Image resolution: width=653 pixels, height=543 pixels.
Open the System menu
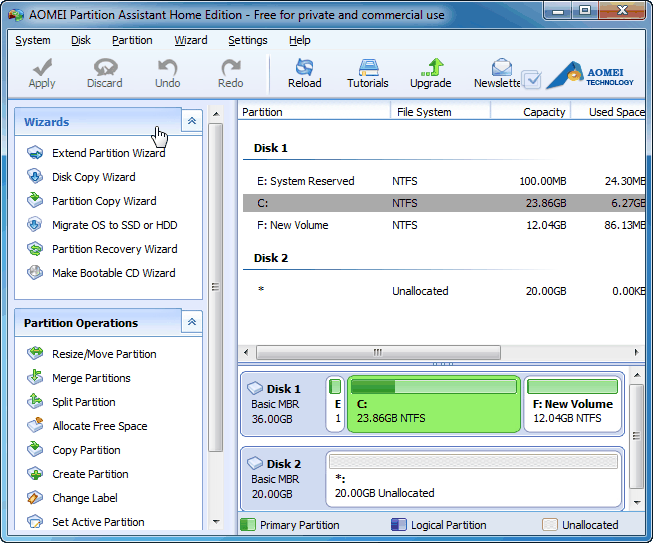pyautogui.click(x=33, y=40)
